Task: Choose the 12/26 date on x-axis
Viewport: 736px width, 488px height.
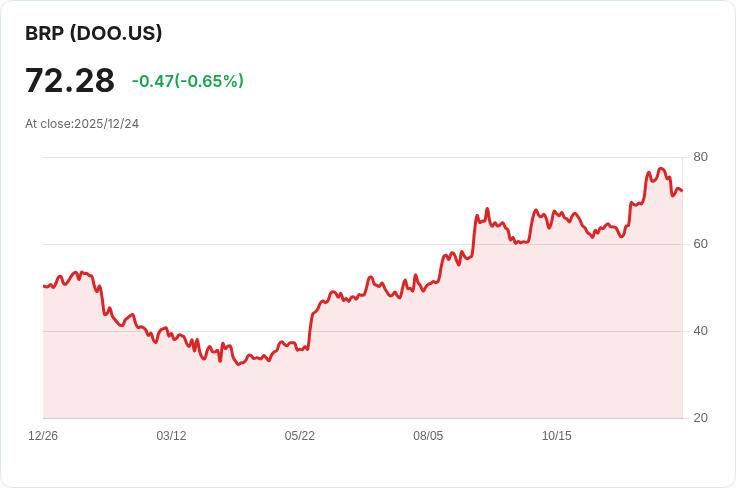Action: click(43, 436)
